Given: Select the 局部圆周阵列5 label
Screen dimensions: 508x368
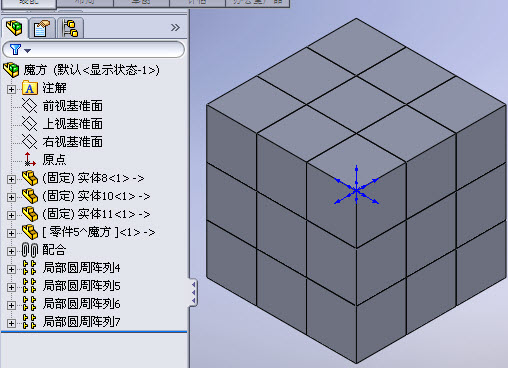Looking at the screenshot, I should 82,286.
